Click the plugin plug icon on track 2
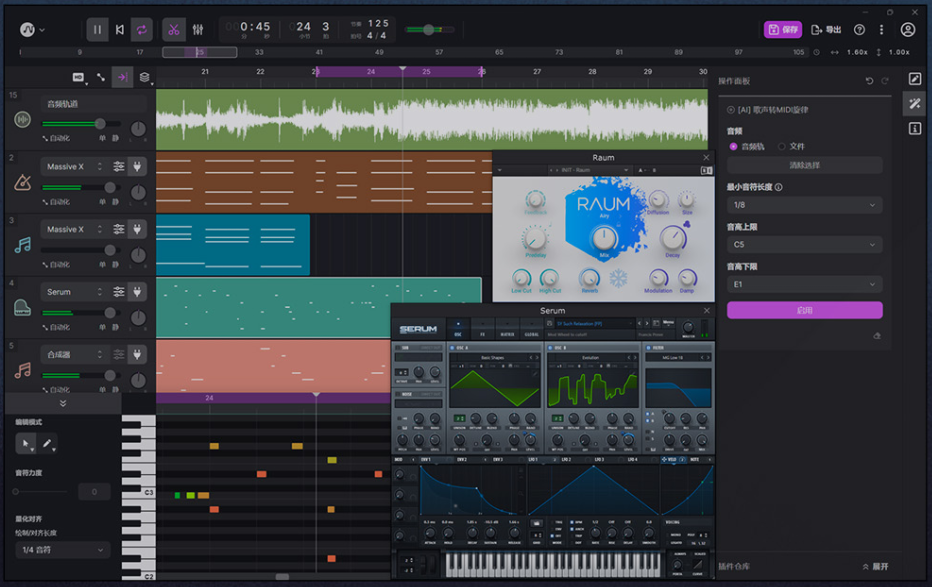 coord(137,166)
